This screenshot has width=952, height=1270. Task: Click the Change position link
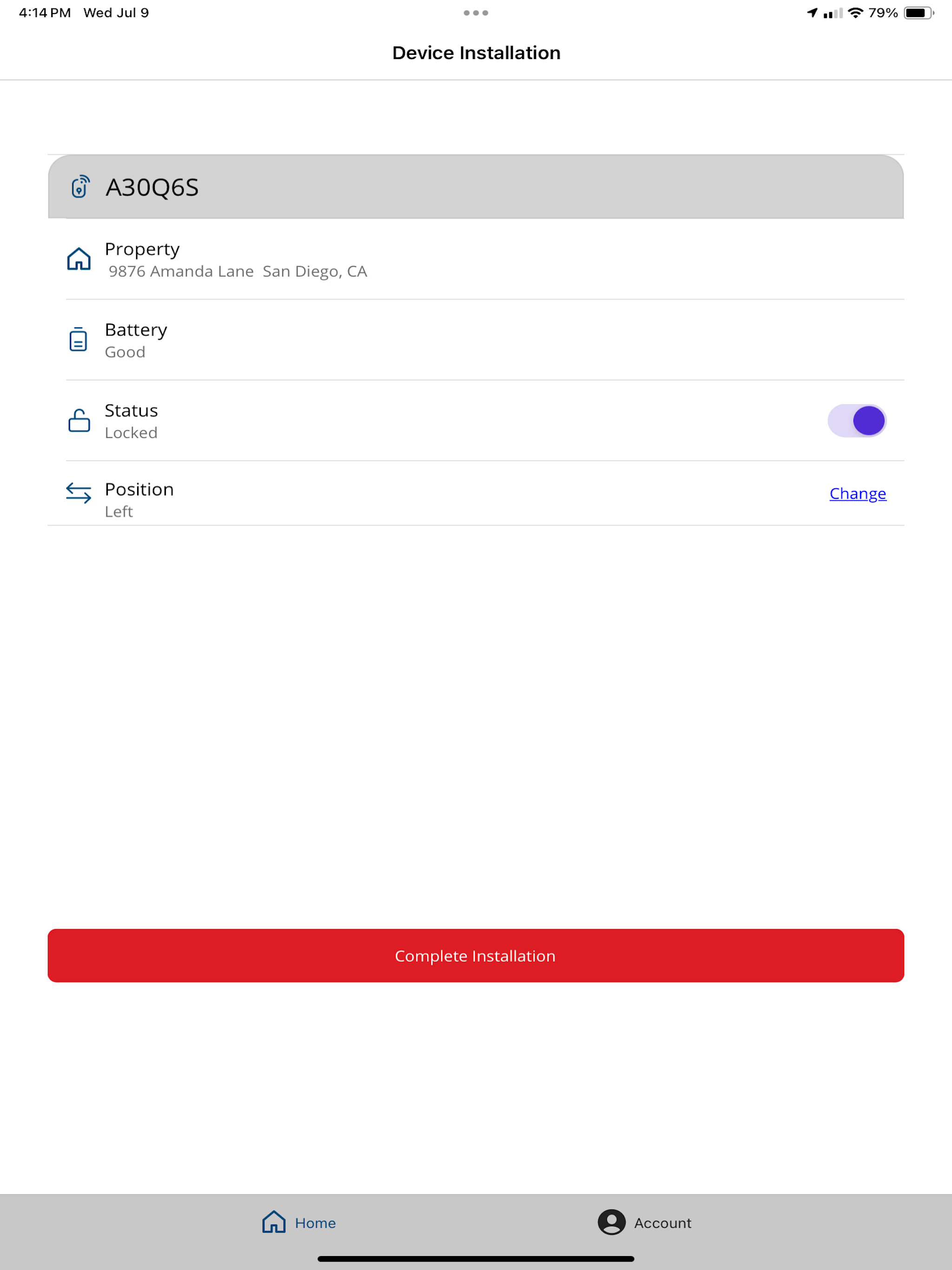[x=858, y=494]
